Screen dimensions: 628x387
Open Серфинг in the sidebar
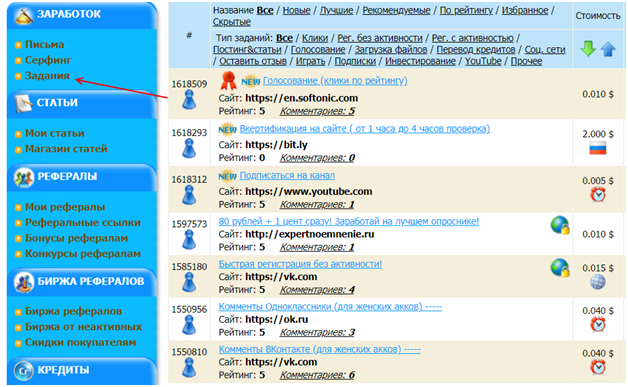(48, 60)
